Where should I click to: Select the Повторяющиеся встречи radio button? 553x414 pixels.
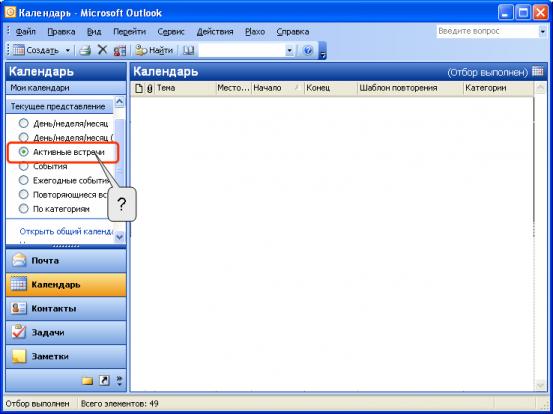pyautogui.click(x=23, y=194)
